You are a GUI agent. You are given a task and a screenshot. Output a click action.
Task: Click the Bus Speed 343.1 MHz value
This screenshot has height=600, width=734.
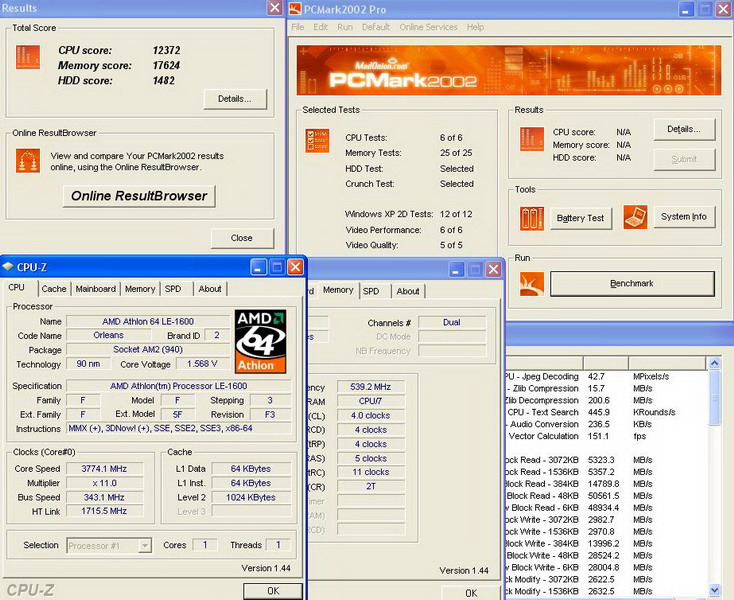pyautogui.click(x=104, y=497)
